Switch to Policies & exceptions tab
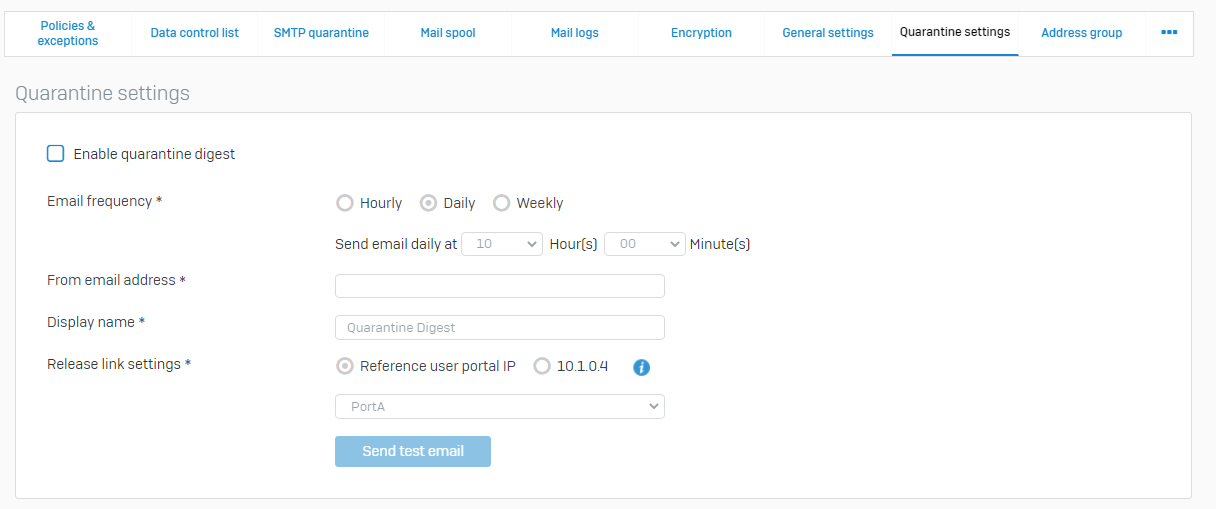The image size is (1216, 509). coord(68,33)
